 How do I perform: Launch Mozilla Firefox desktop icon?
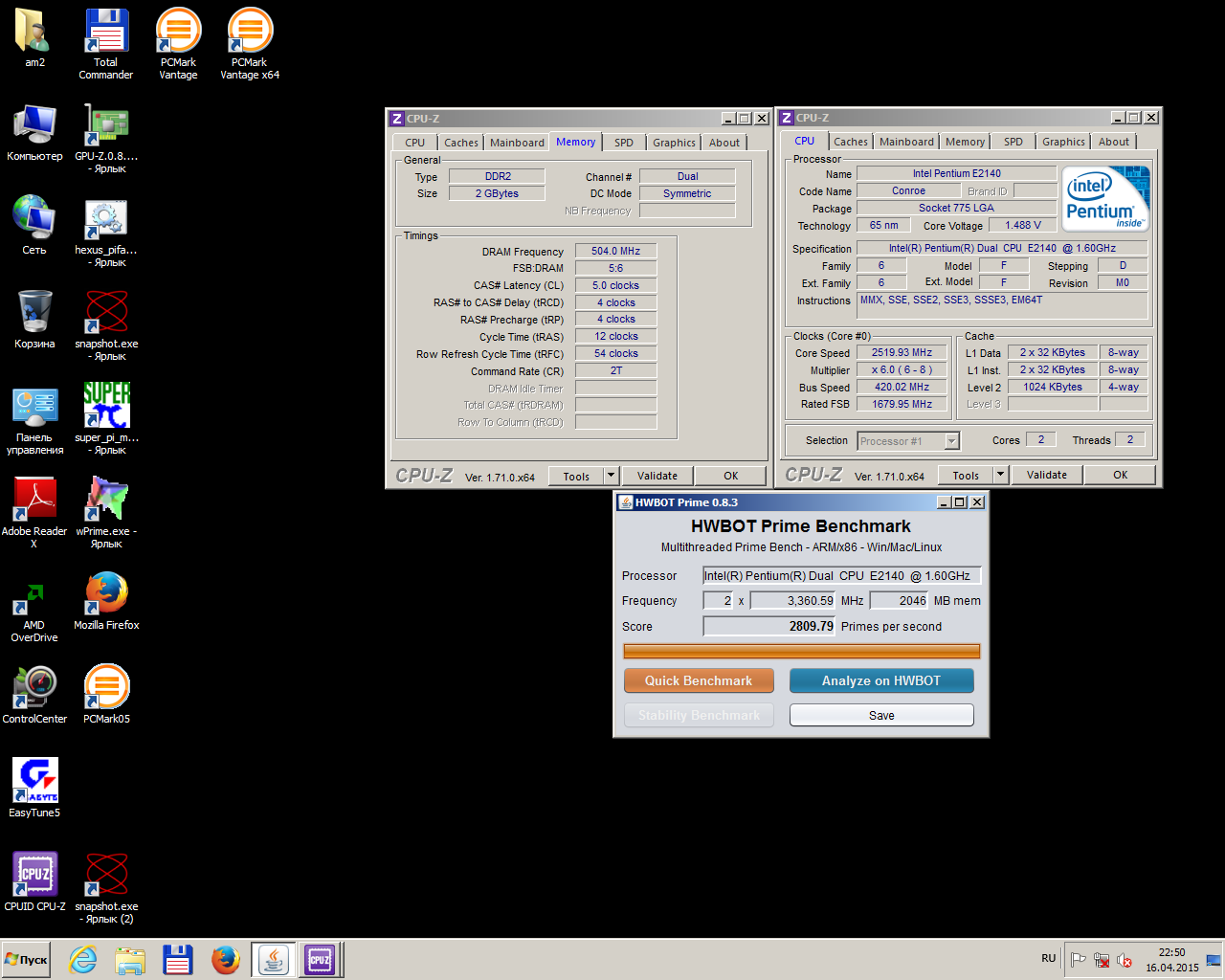click(106, 601)
